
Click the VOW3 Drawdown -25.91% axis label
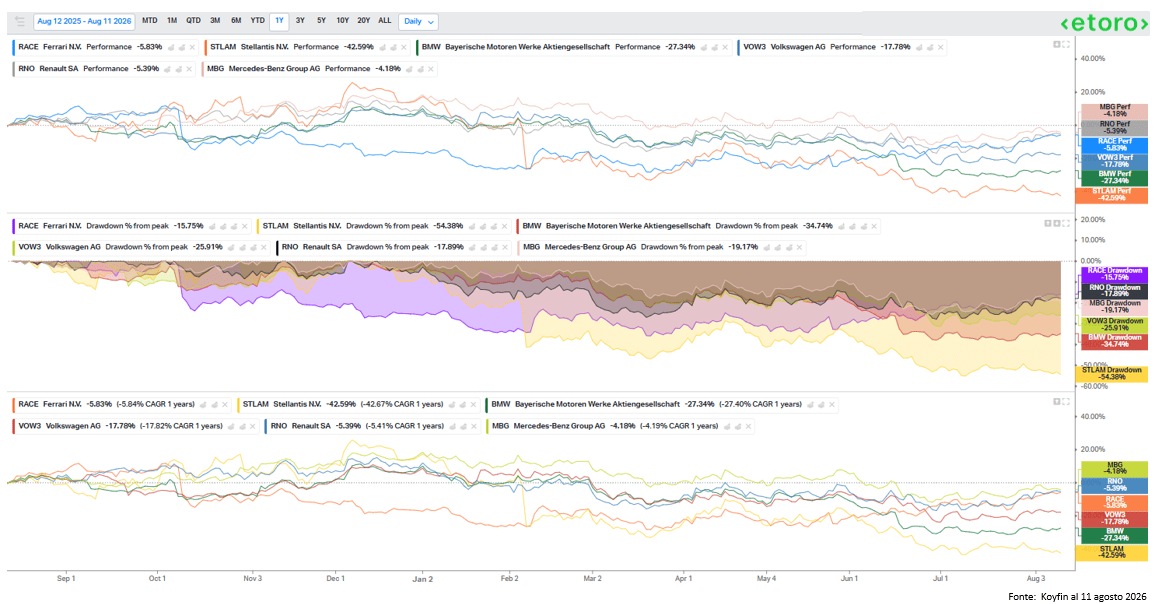tap(1113, 325)
